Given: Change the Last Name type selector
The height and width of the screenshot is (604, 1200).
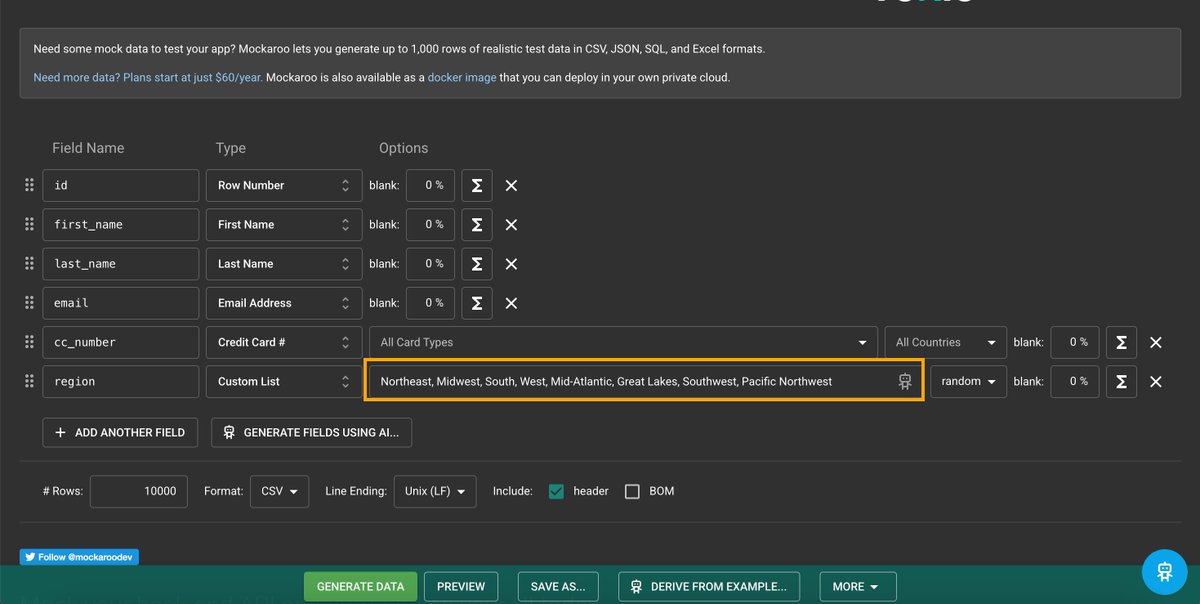Looking at the screenshot, I should 284,263.
